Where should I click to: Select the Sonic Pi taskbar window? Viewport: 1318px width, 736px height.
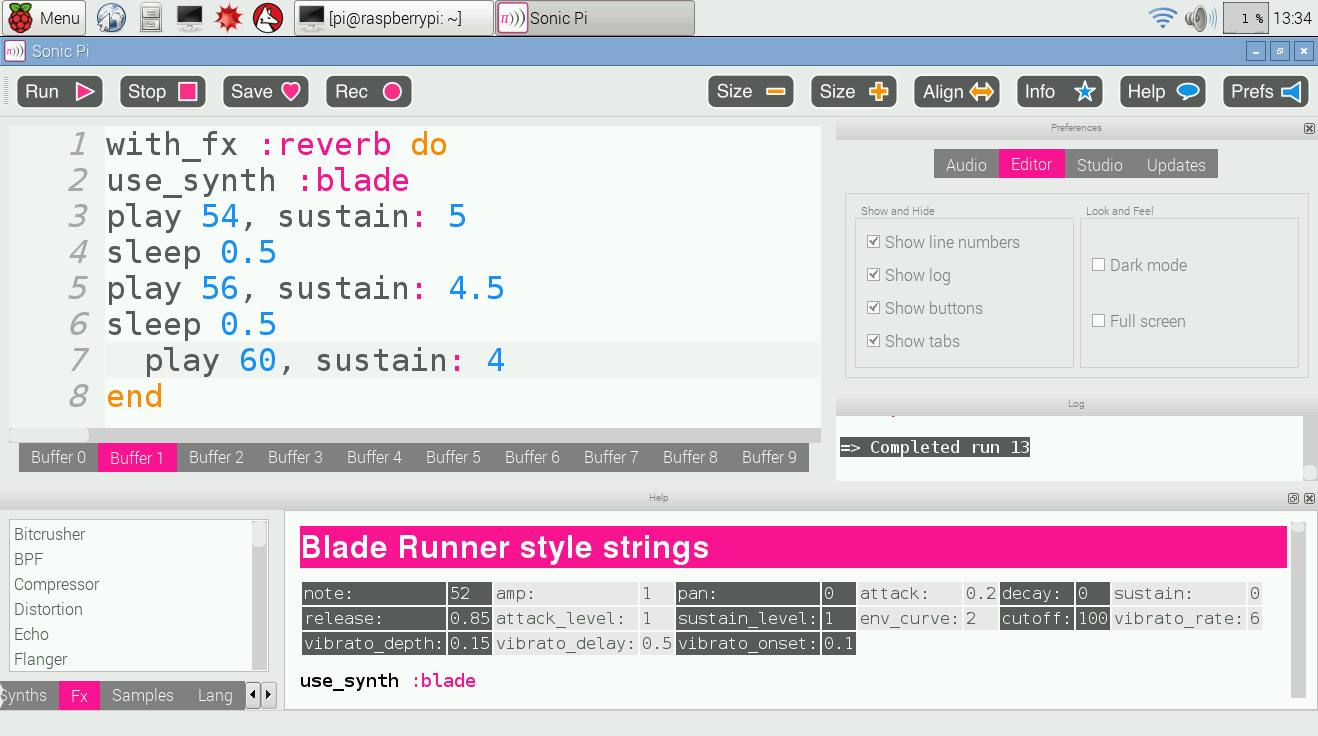click(595, 18)
